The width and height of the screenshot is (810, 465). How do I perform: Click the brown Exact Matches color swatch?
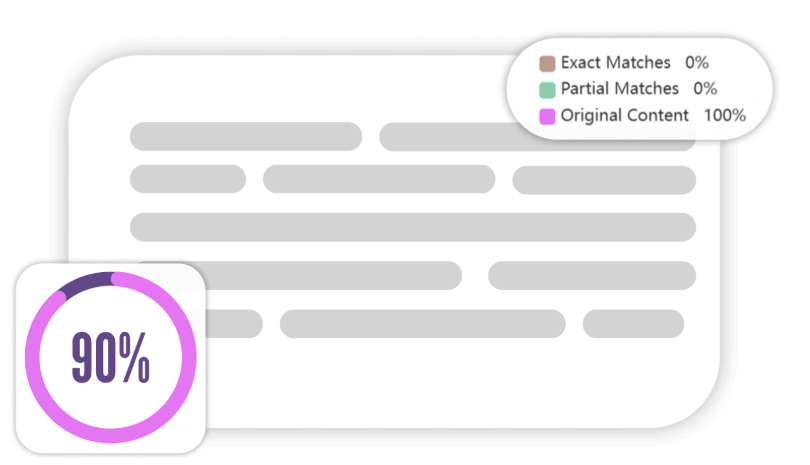[547, 64]
